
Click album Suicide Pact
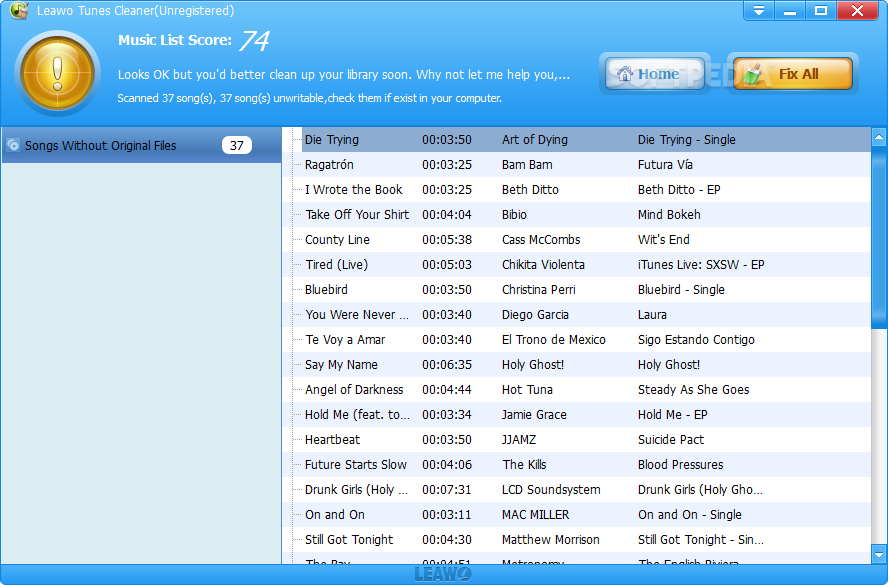tap(671, 439)
